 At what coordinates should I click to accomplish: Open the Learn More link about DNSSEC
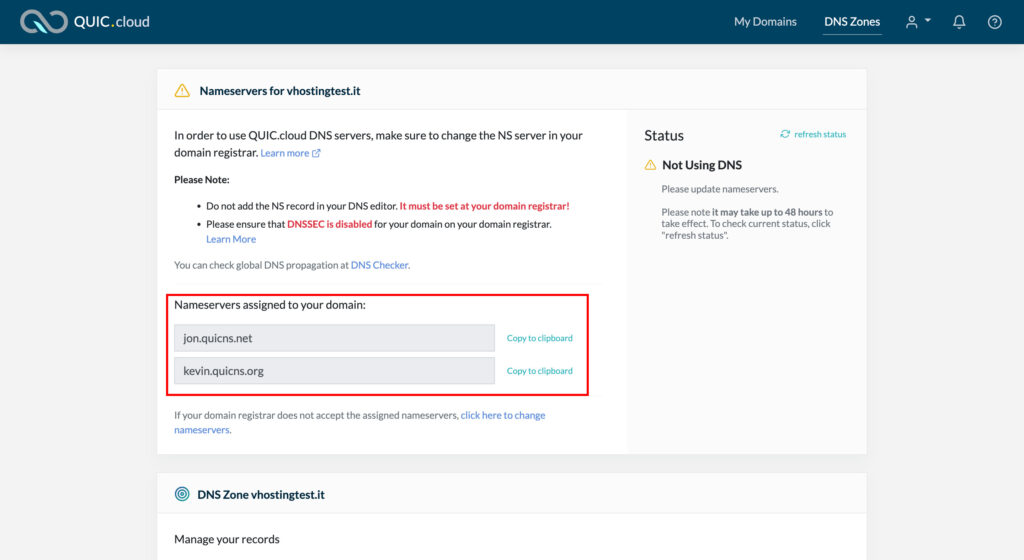click(231, 239)
